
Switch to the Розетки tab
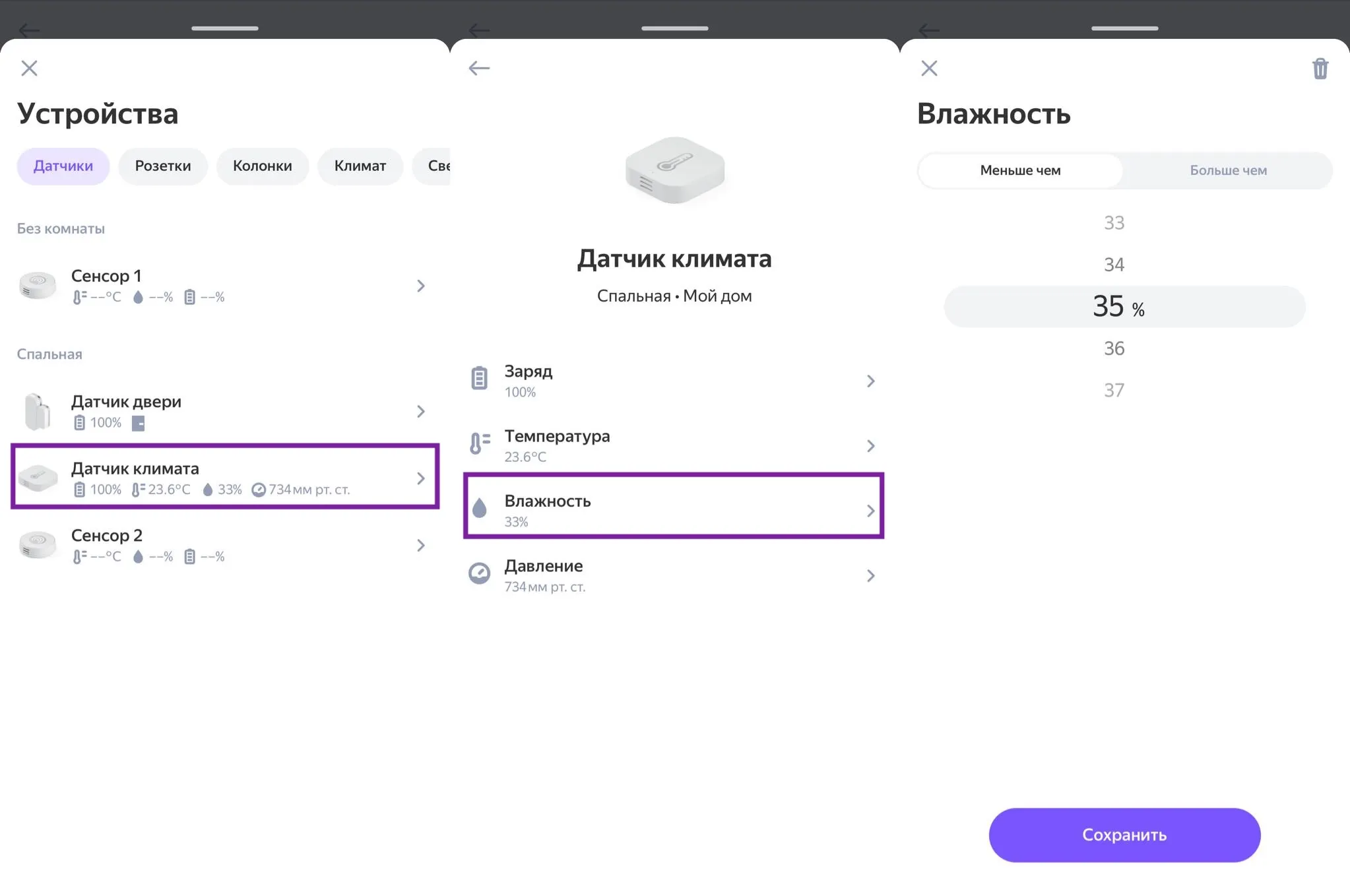click(163, 166)
